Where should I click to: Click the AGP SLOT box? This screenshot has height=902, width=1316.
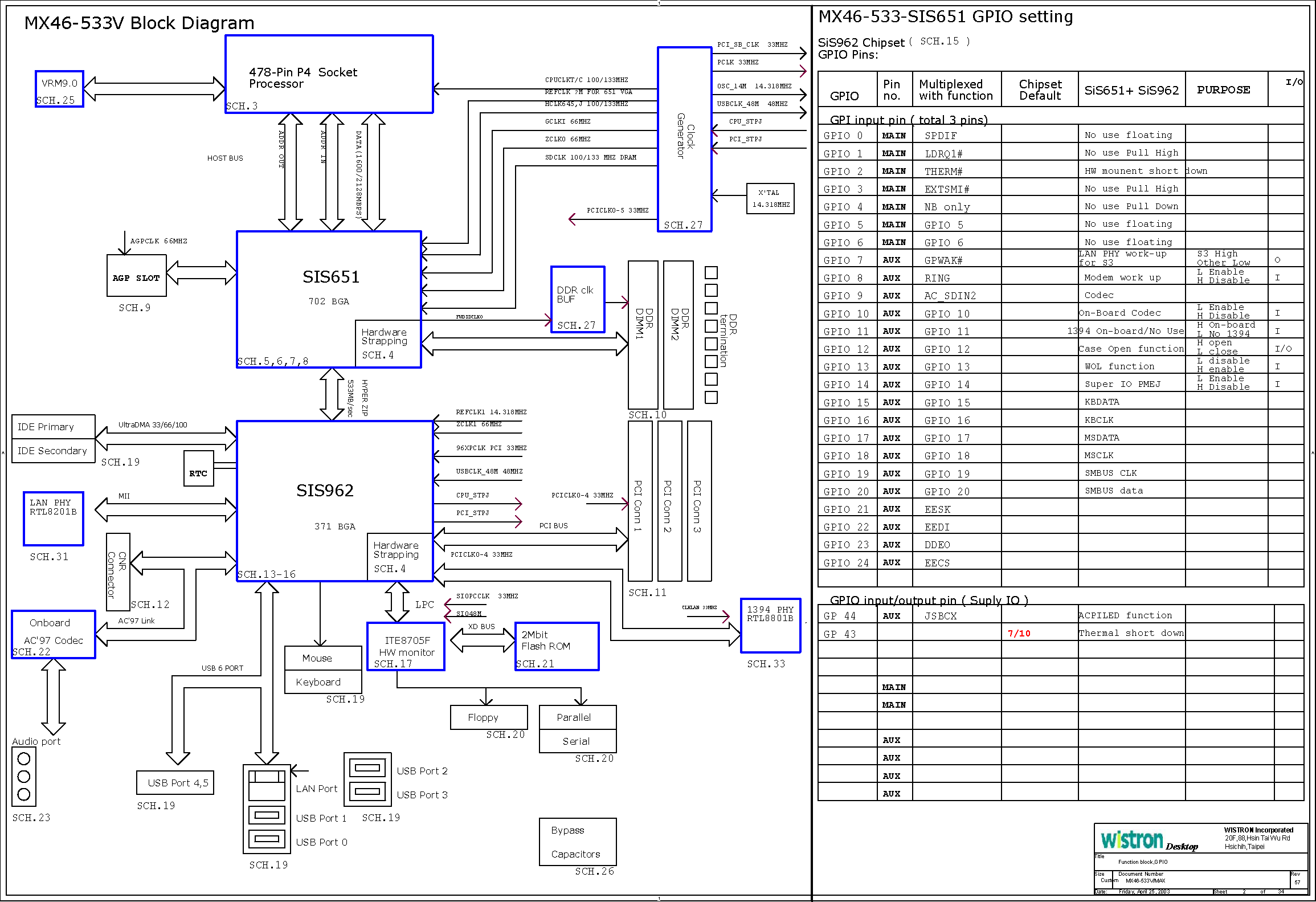point(137,276)
